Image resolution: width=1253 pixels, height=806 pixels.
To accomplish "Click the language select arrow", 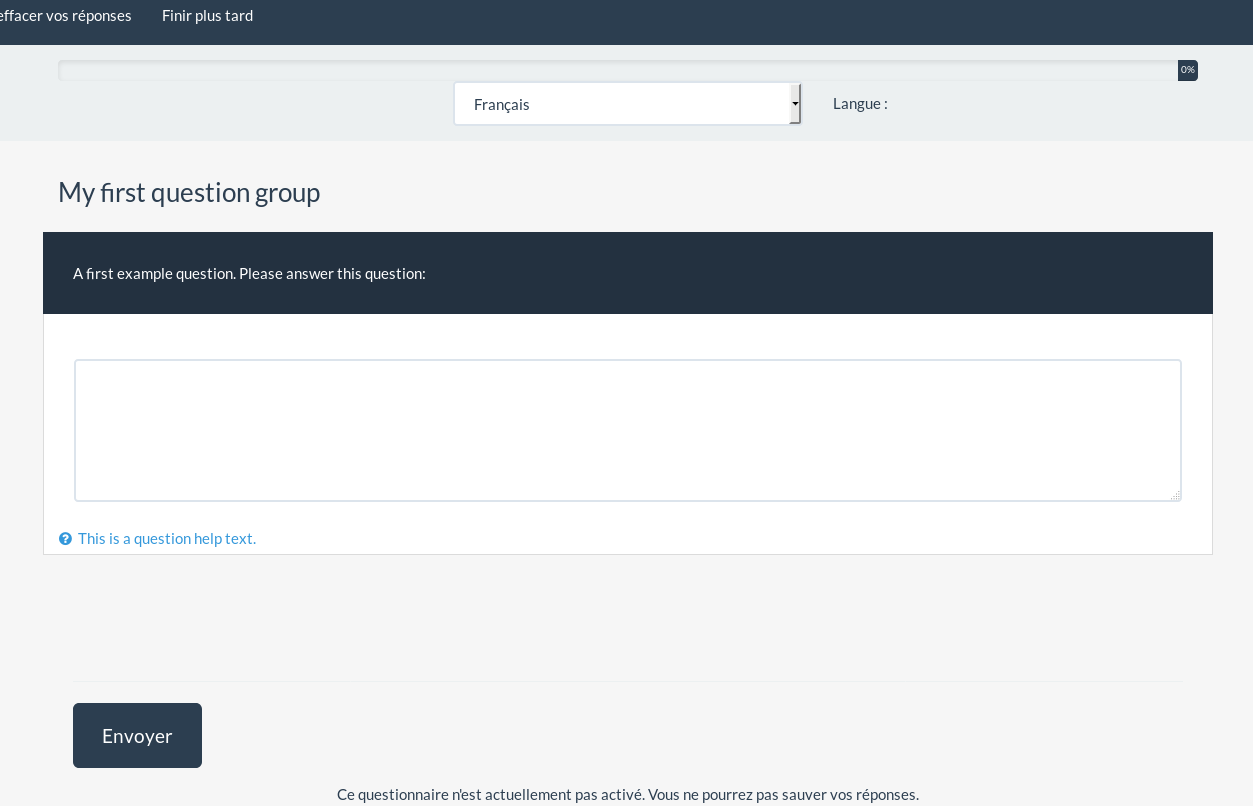I will click(x=795, y=104).
